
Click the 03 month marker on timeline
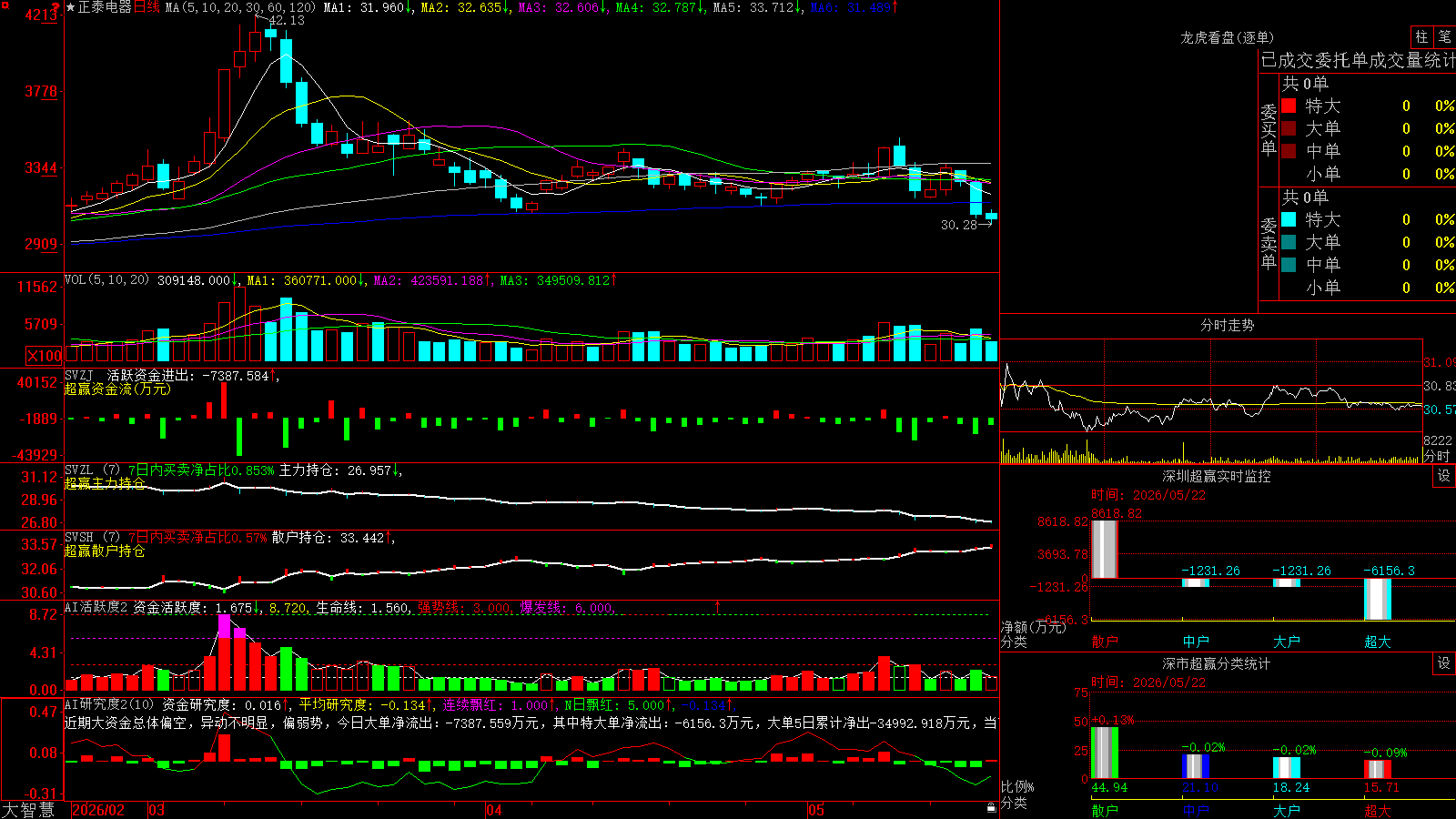point(157,810)
